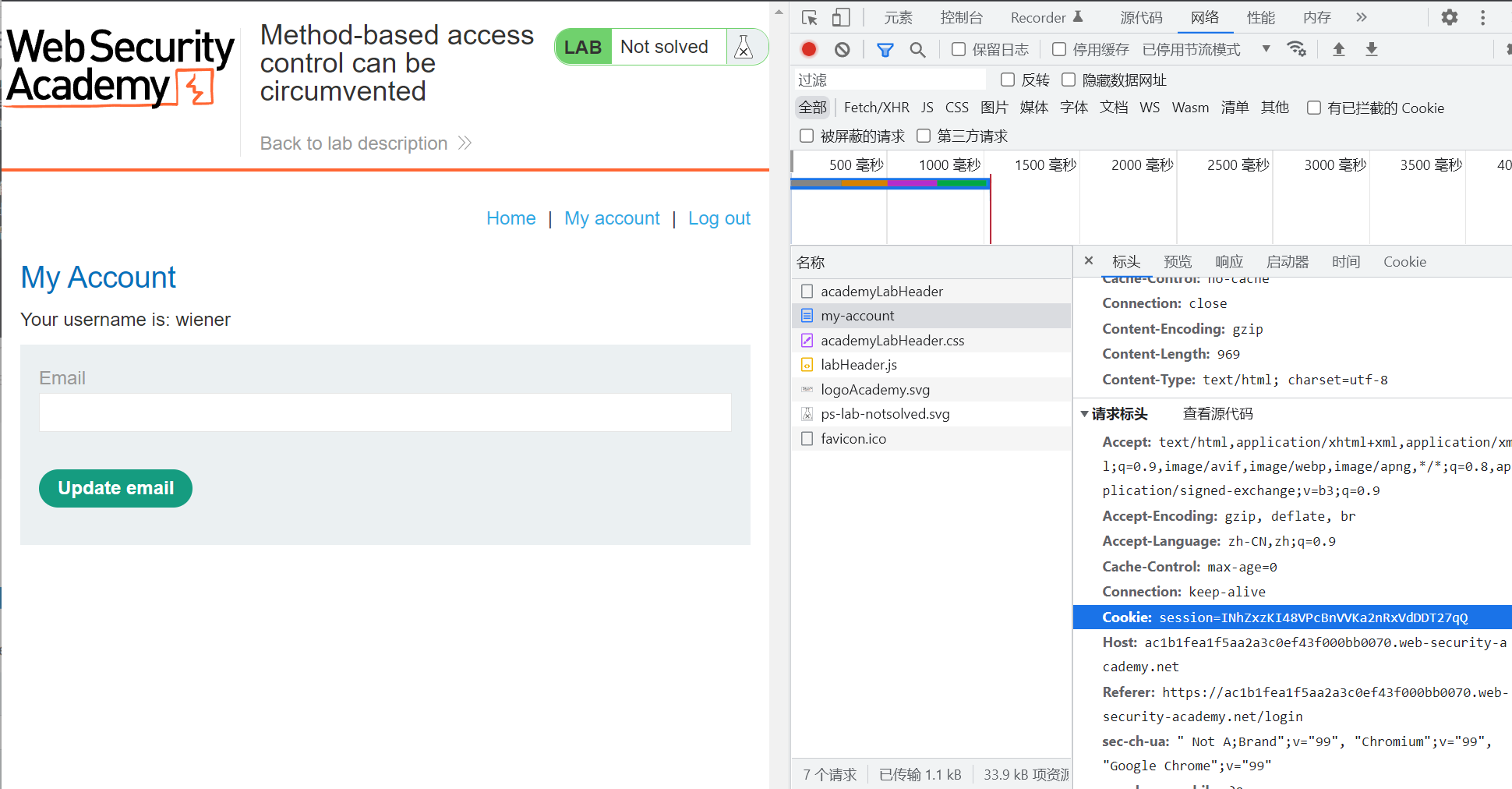Enable preserve log checkbox (保留日志)
1512x789 pixels.
point(959,49)
